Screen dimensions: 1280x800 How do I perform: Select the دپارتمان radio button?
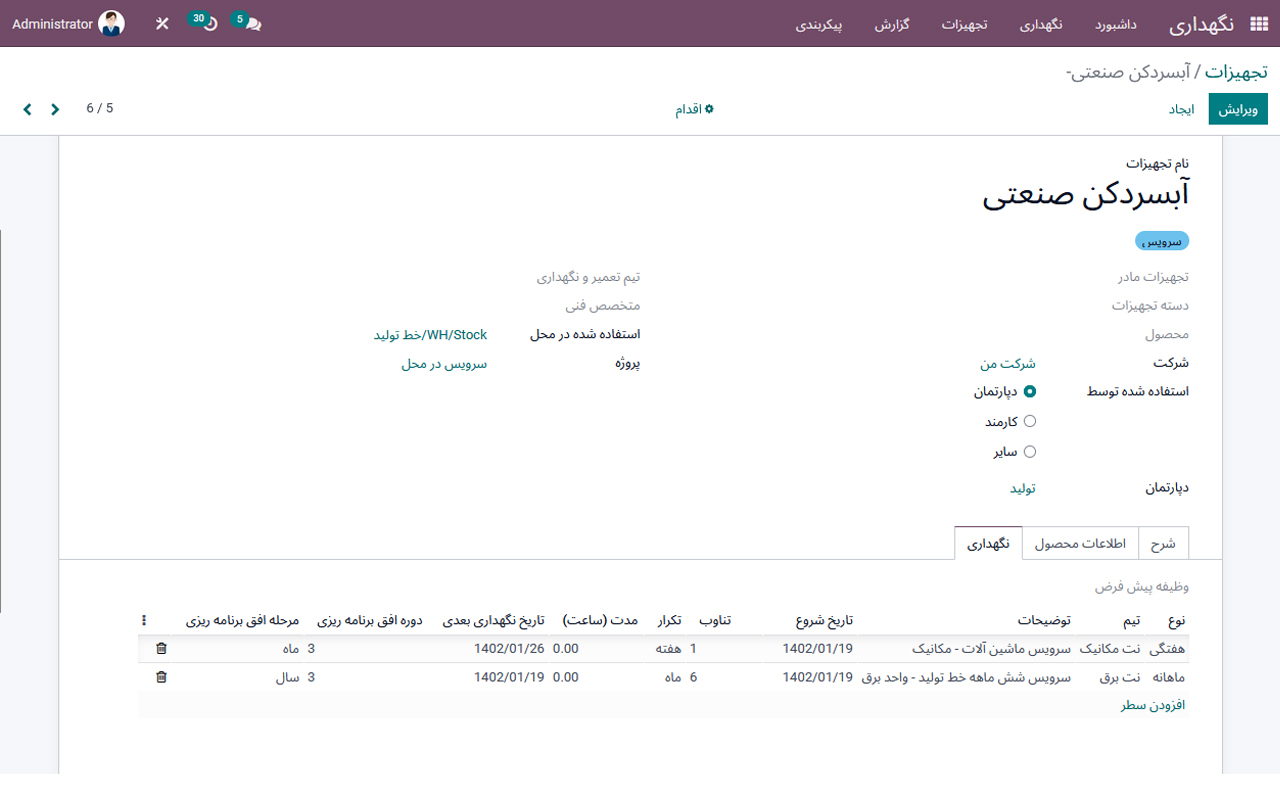pos(1030,393)
